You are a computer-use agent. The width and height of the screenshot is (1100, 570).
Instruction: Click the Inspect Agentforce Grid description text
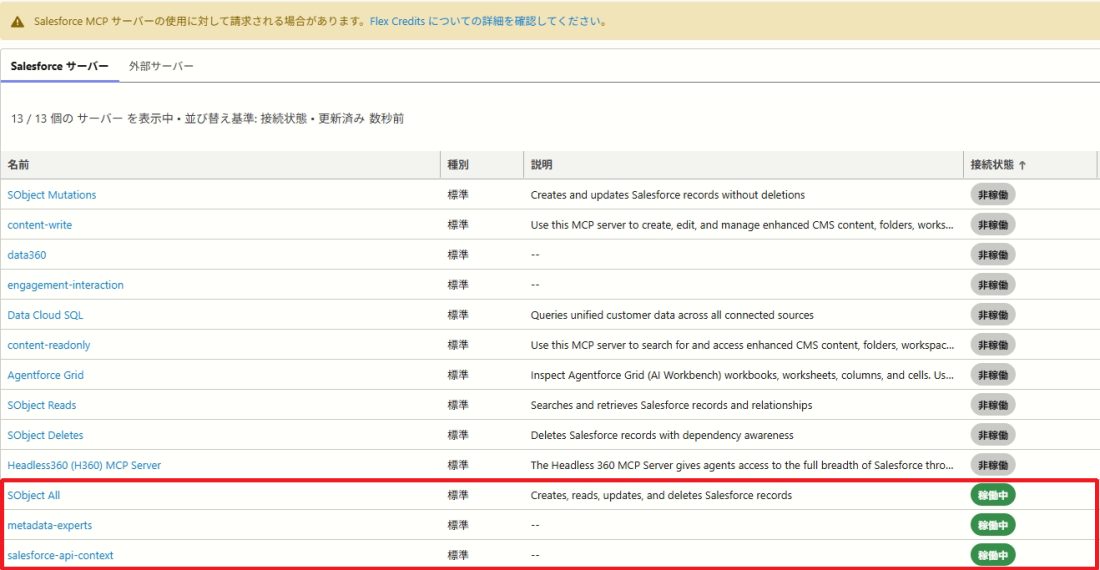pyautogui.click(x=742, y=375)
